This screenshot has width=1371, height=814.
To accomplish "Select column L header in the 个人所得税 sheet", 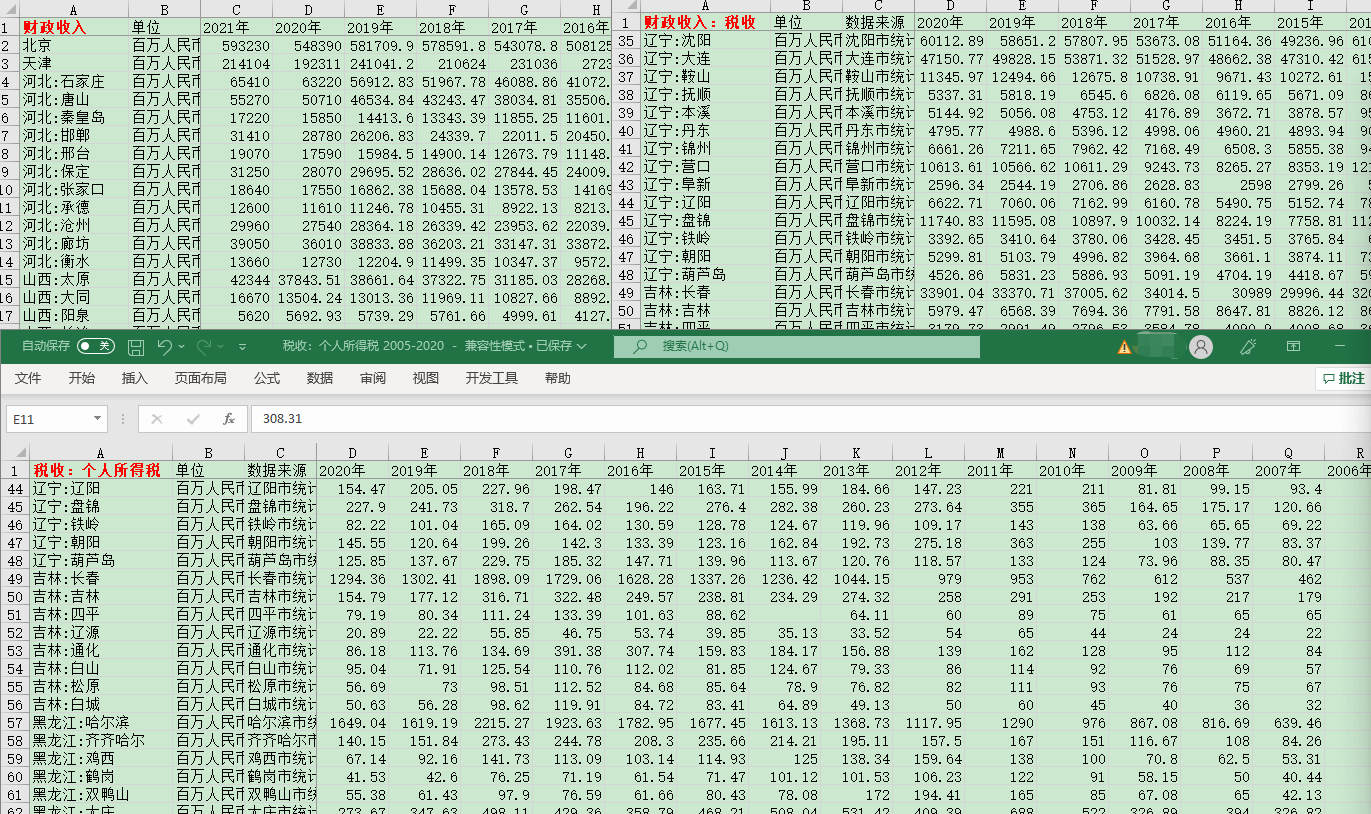I will click(929, 452).
